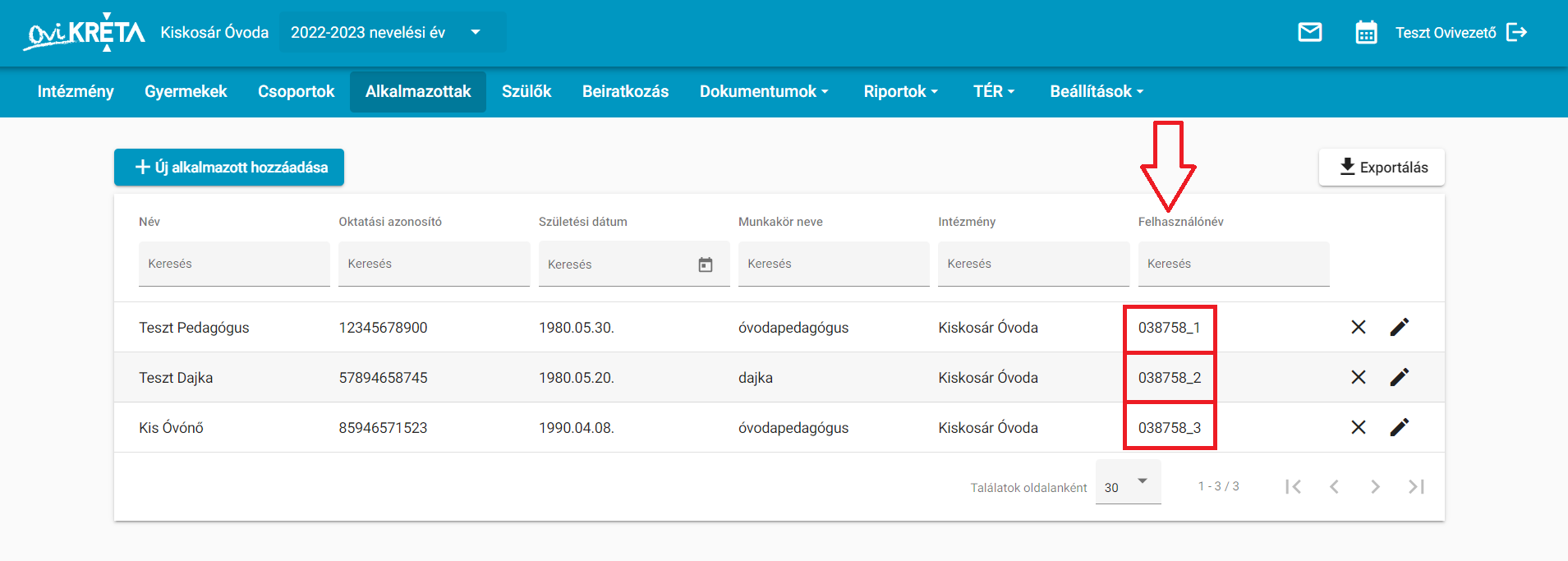Sort by the Intézmény column header
Viewport: 1568px width, 561px height.
click(967, 222)
